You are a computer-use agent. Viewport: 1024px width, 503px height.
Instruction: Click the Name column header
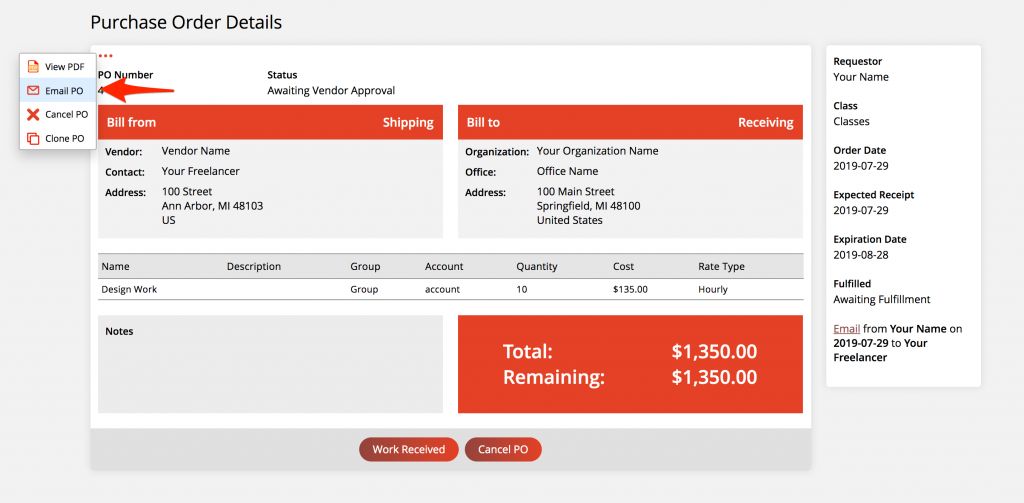coord(116,267)
